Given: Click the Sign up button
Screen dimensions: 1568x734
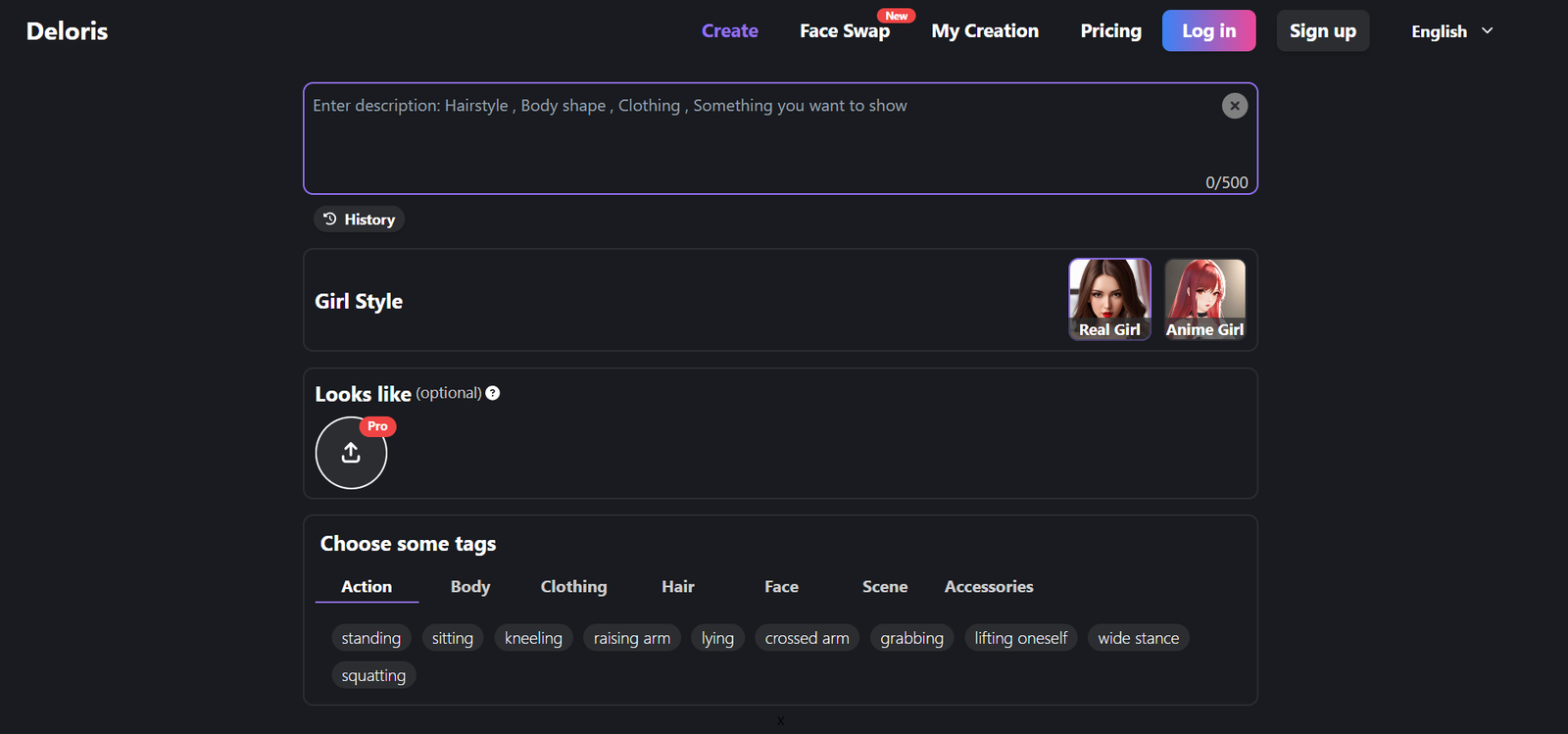Looking at the screenshot, I should (1323, 30).
